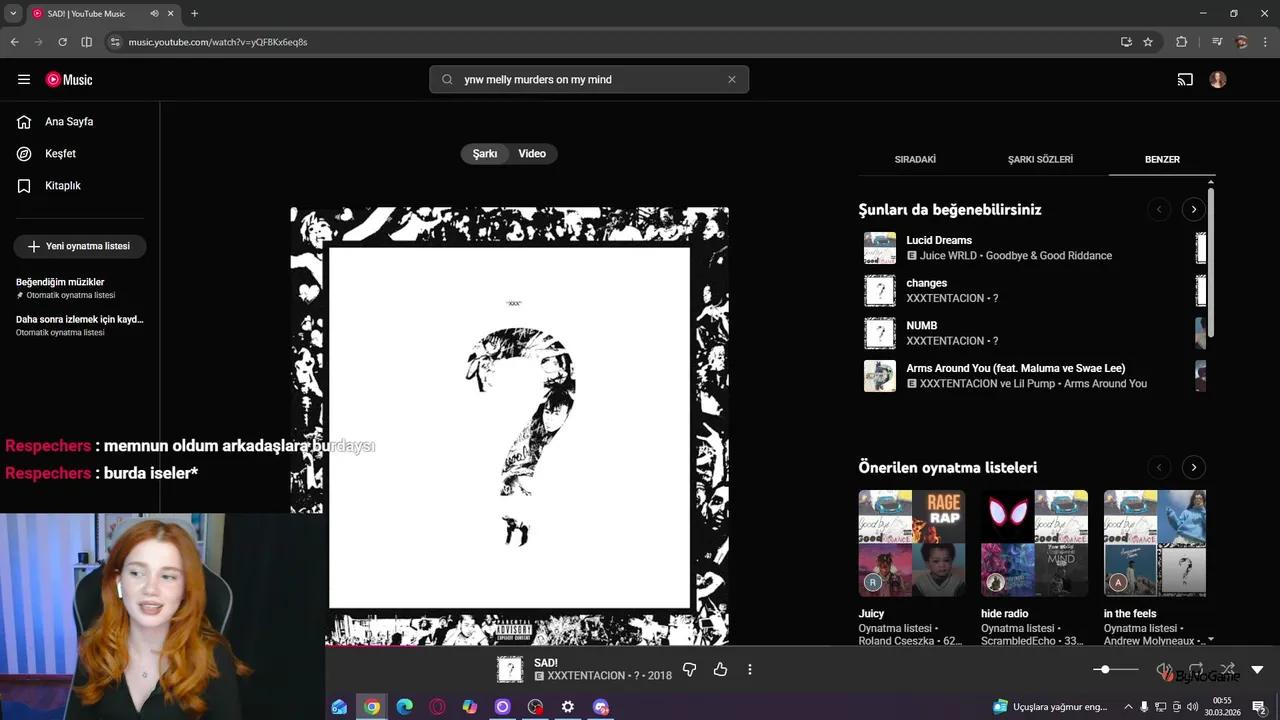The height and width of the screenshot is (720, 1280).
Task: Toggle shuffle in player bar
Action: point(1227,669)
